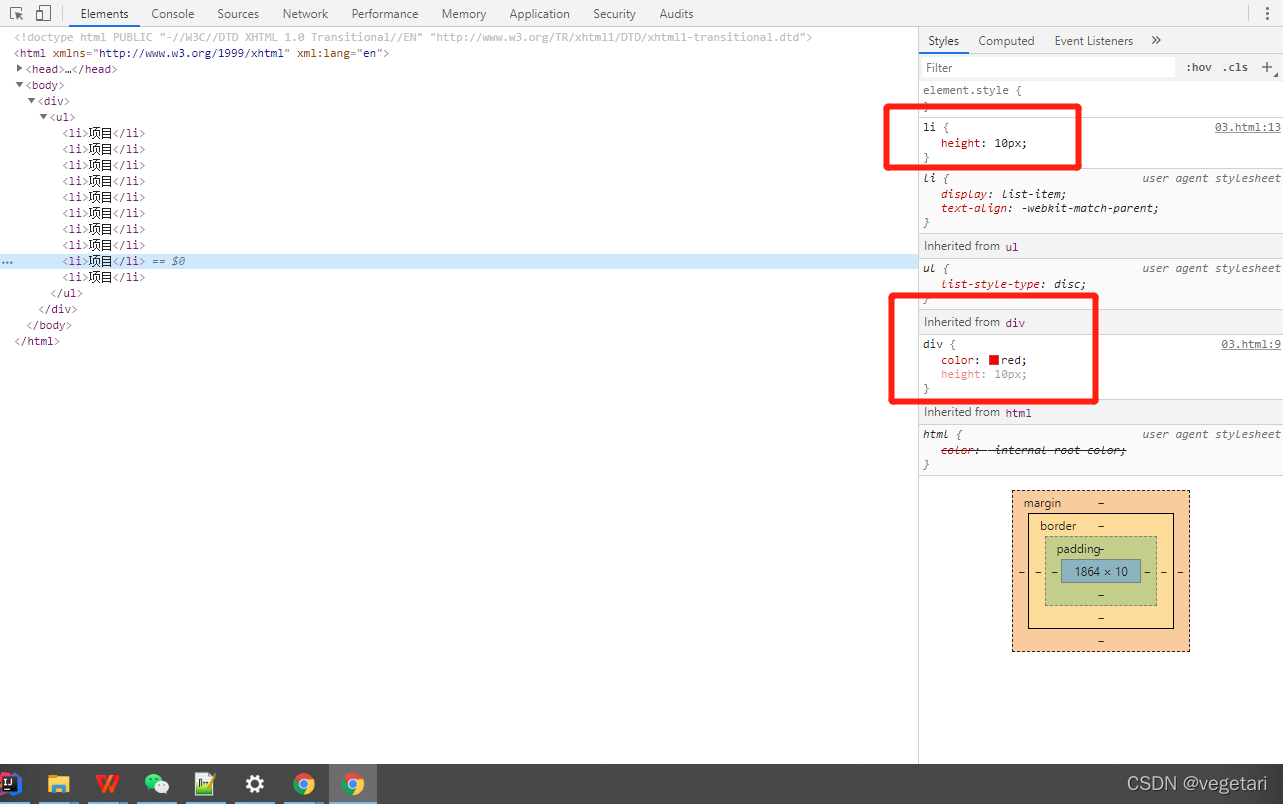The height and width of the screenshot is (804, 1283).
Task: Open the Application tab
Action: click(x=540, y=14)
